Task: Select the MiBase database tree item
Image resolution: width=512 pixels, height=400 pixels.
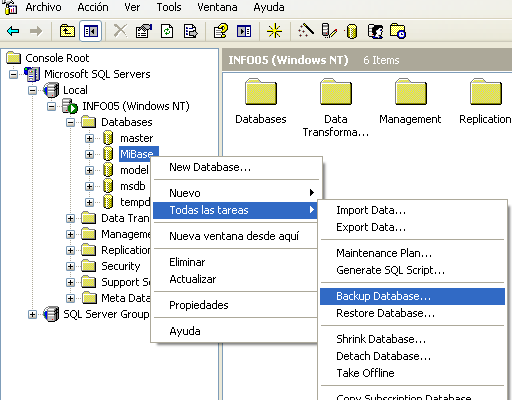Action: click(138, 154)
